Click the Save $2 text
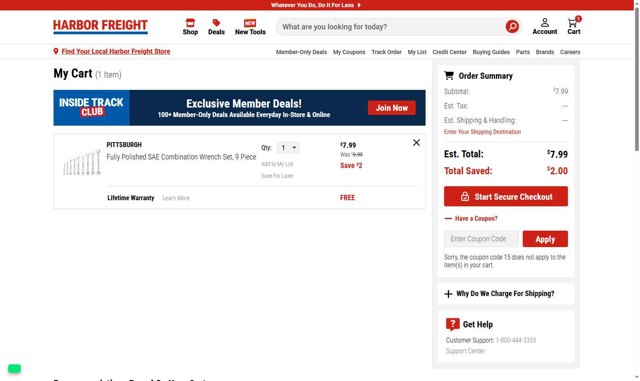 (351, 165)
